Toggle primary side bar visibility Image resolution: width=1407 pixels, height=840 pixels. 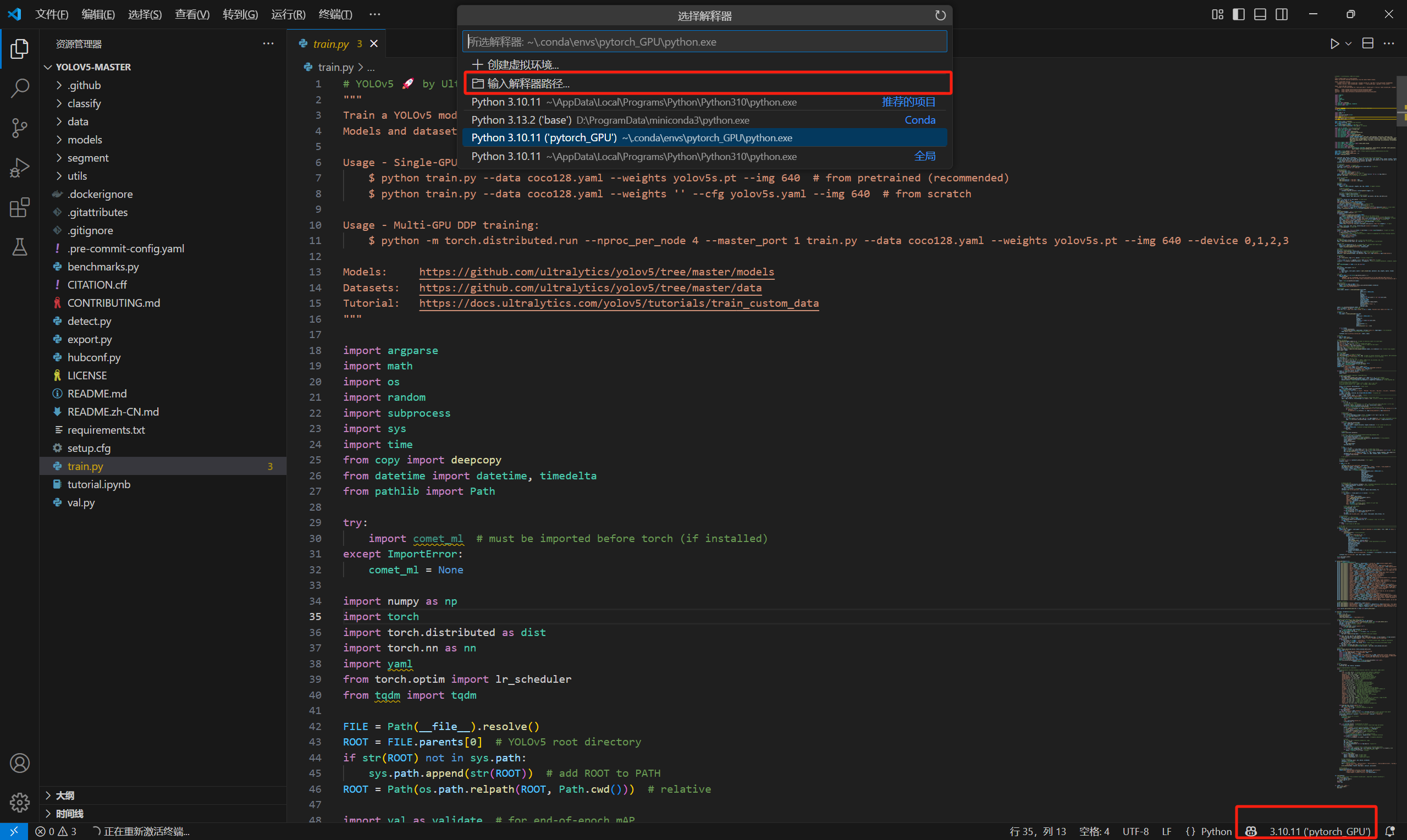click(1239, 14)
